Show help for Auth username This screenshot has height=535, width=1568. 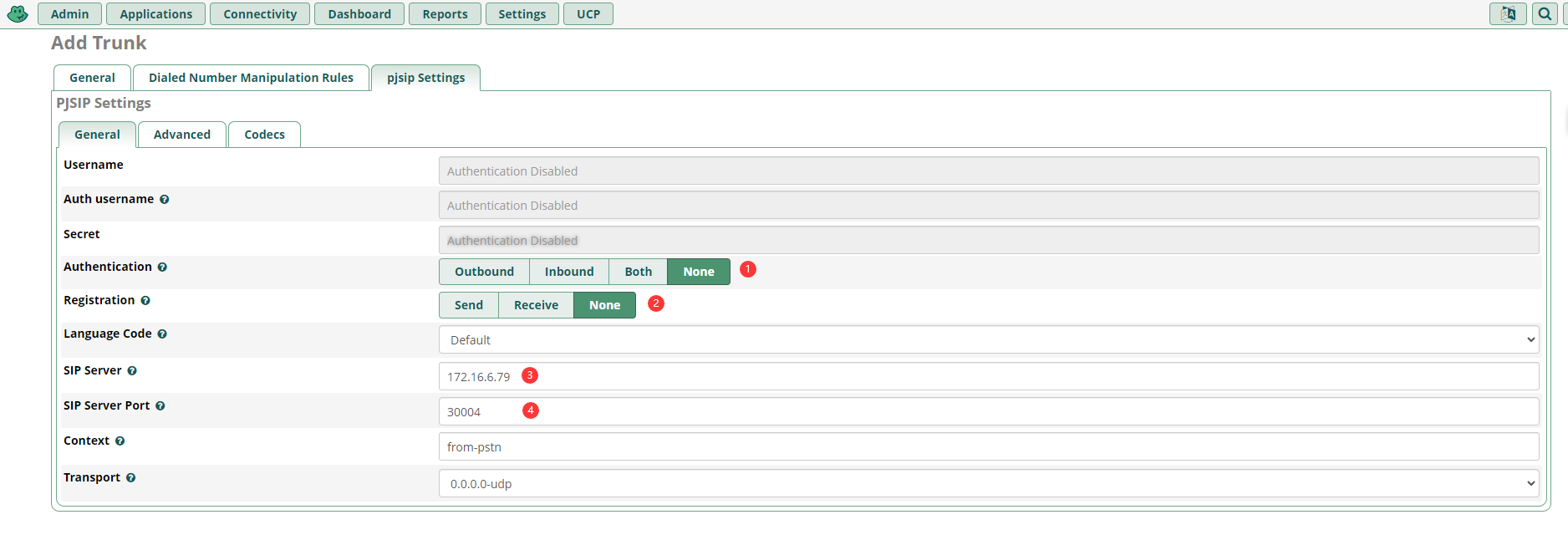[x=165, y=200]
